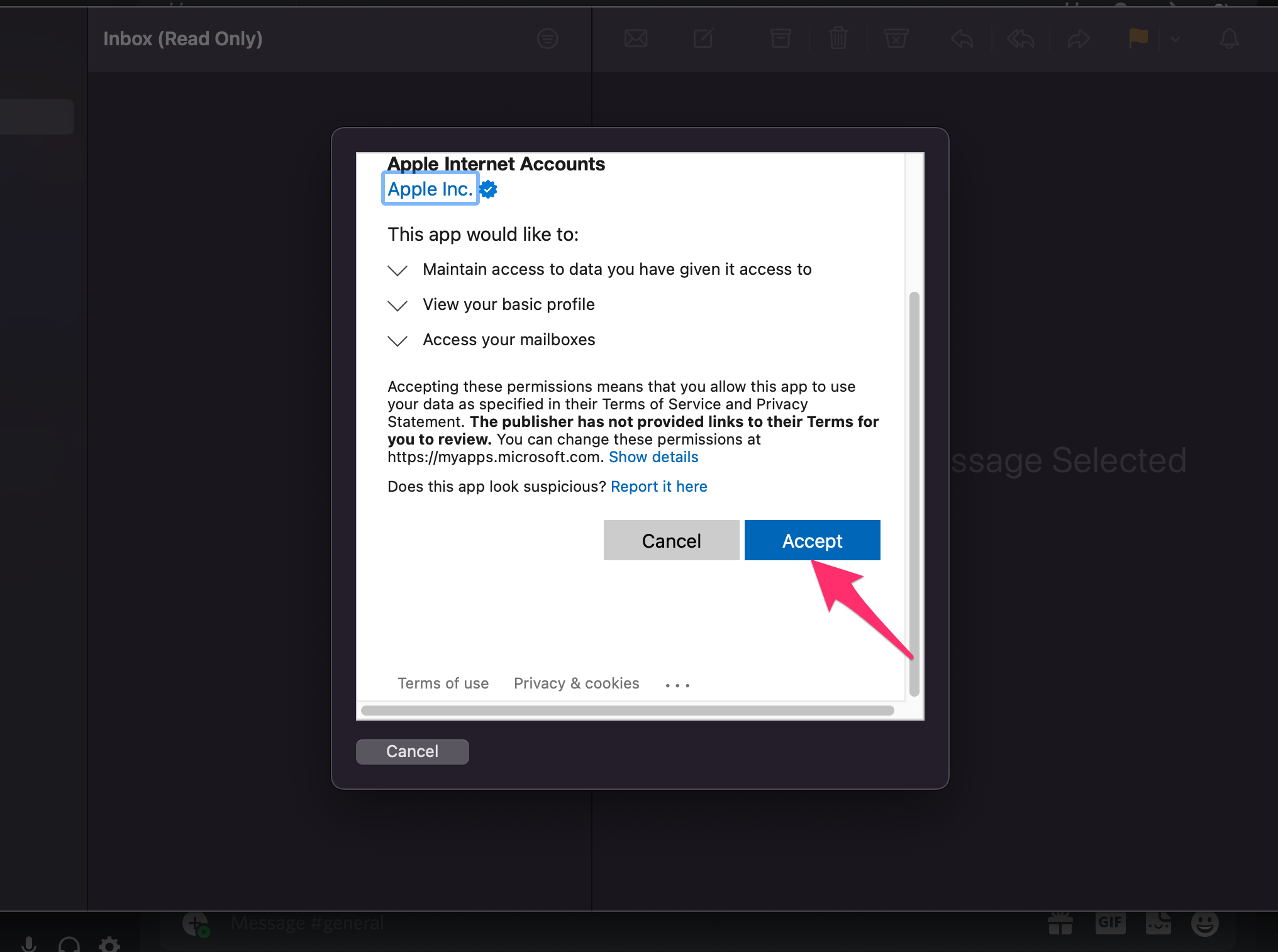Click the Junk mail icon
Viewport: 1278px width, 952px height.
[x=896, y=39]
